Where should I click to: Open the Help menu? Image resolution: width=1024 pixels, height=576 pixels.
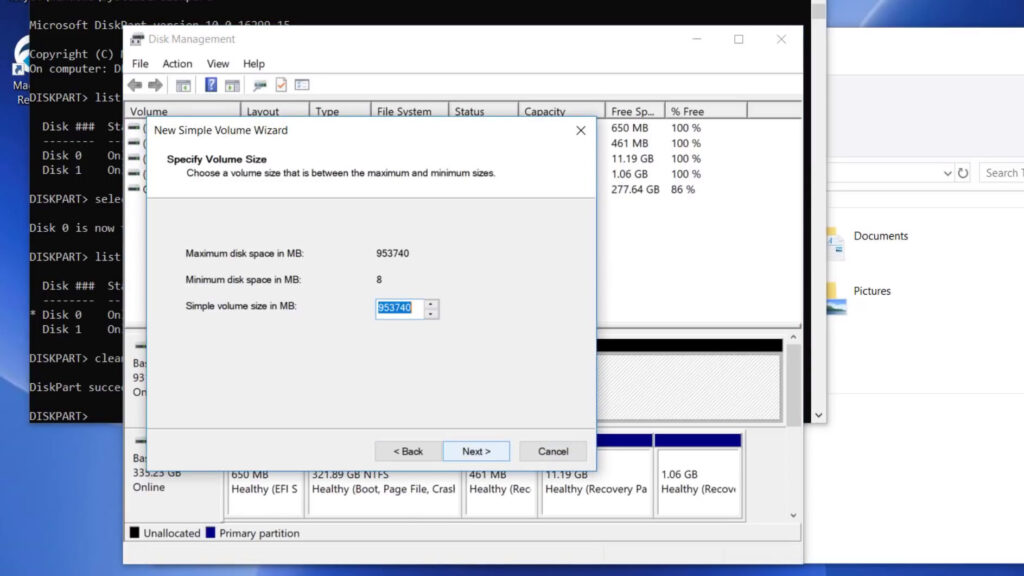click(253, 63)
